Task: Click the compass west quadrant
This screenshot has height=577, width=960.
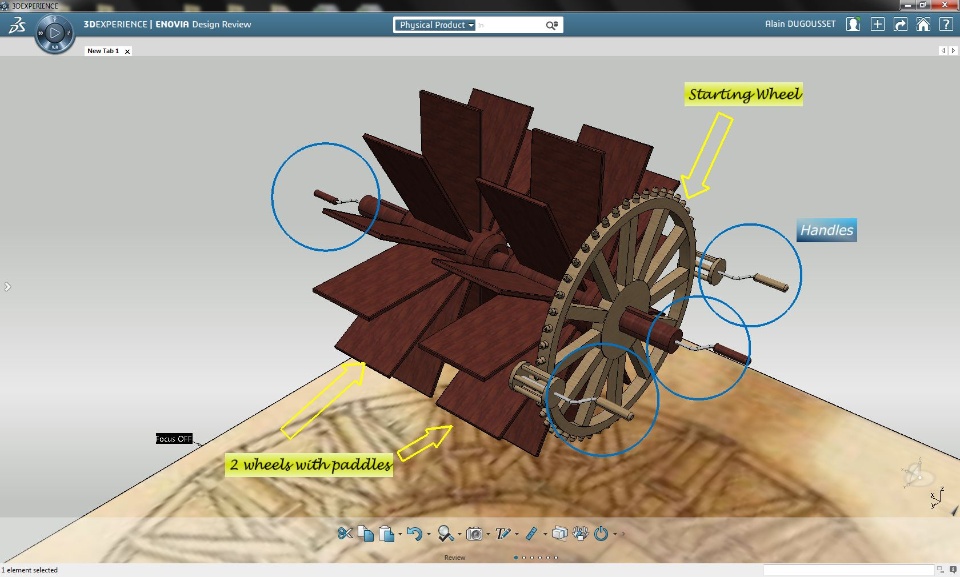Action: click(x=41, y=32)
